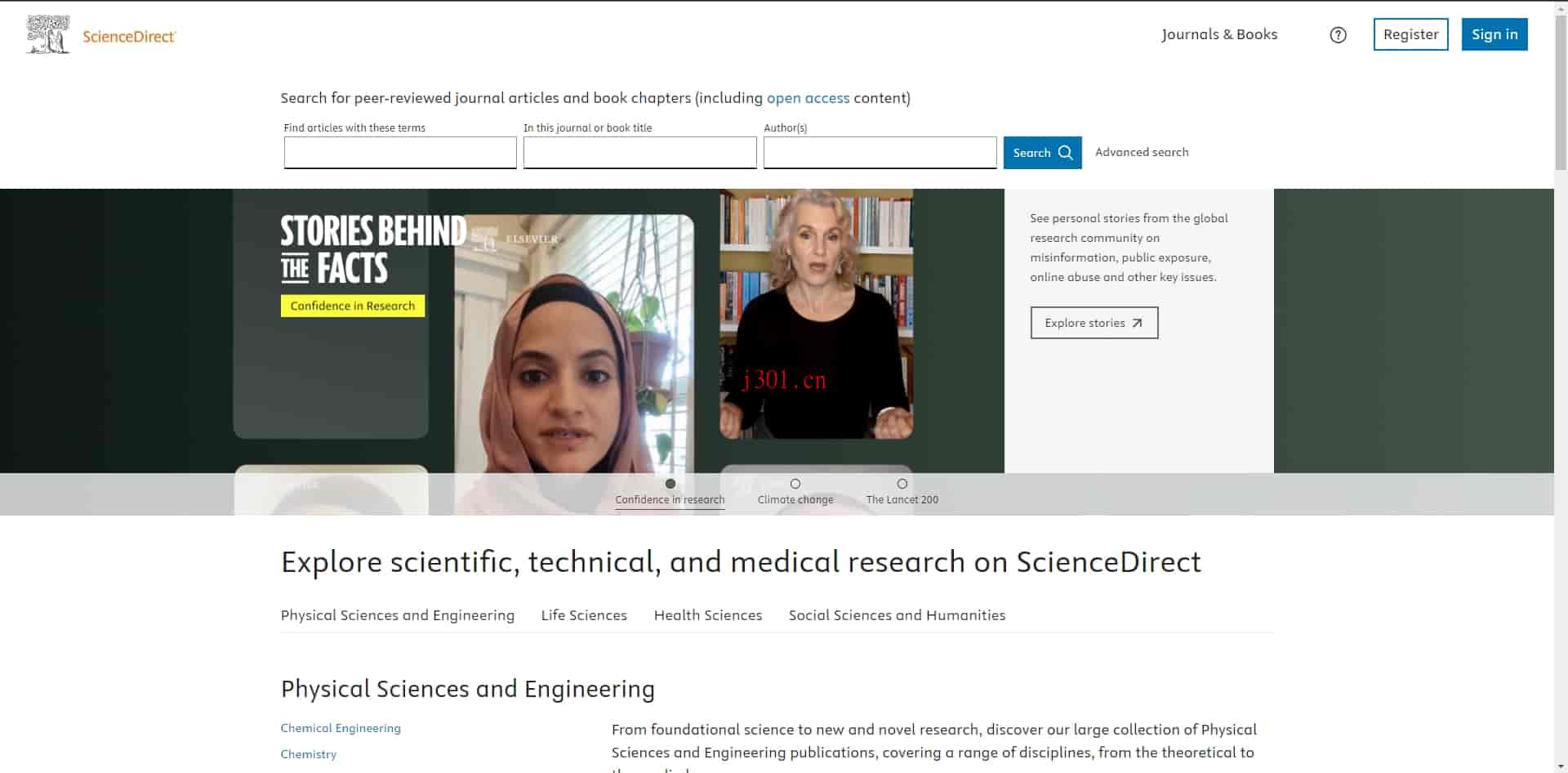The height and width of the screenshot is (773, 1568).
Task: Select The Lancet 200 carousel dot
Action: tap(902, 484)
